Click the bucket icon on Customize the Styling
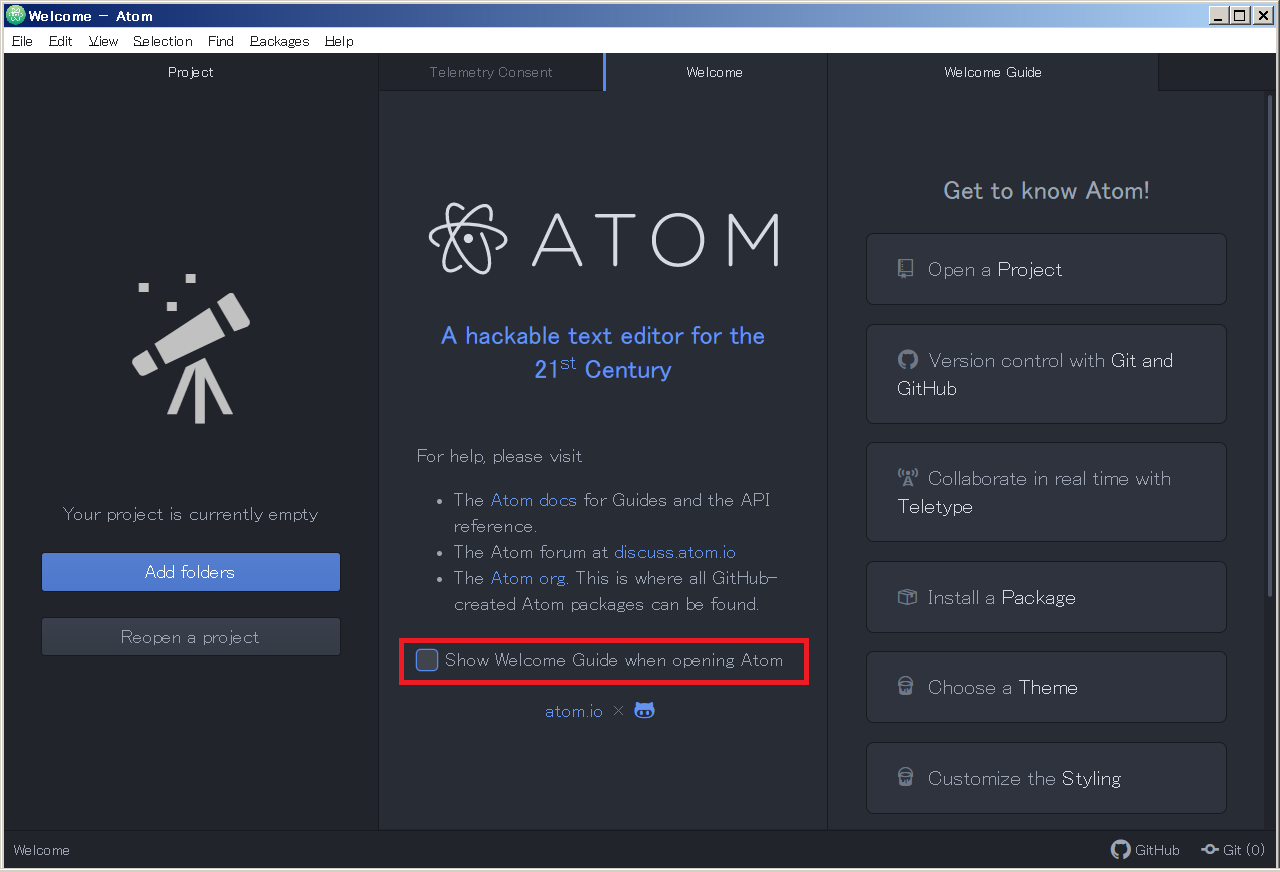This screenshot has height=872, width=1280. click(x=906, y=777)
